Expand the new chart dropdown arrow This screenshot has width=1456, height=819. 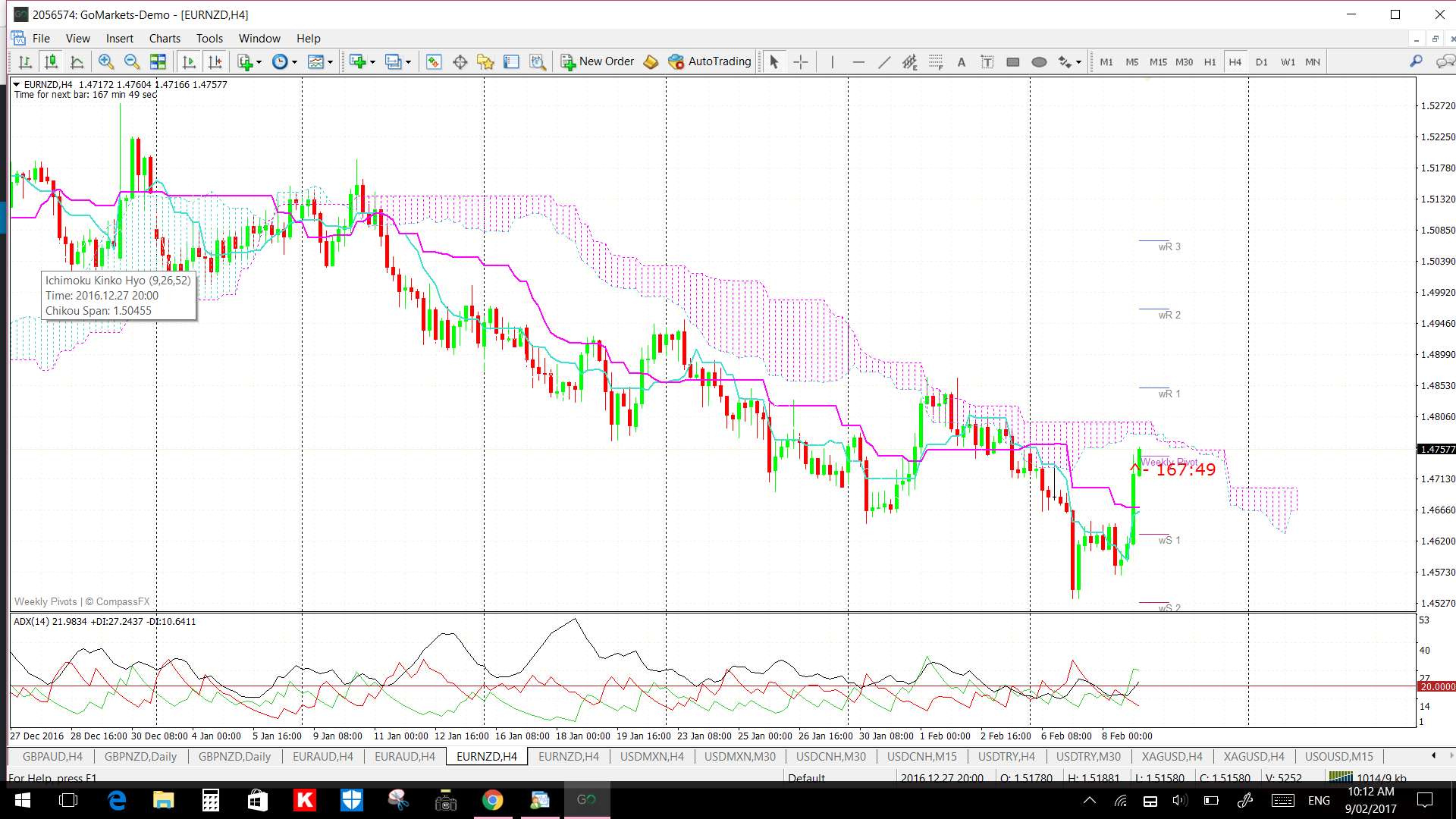(372, 62)
